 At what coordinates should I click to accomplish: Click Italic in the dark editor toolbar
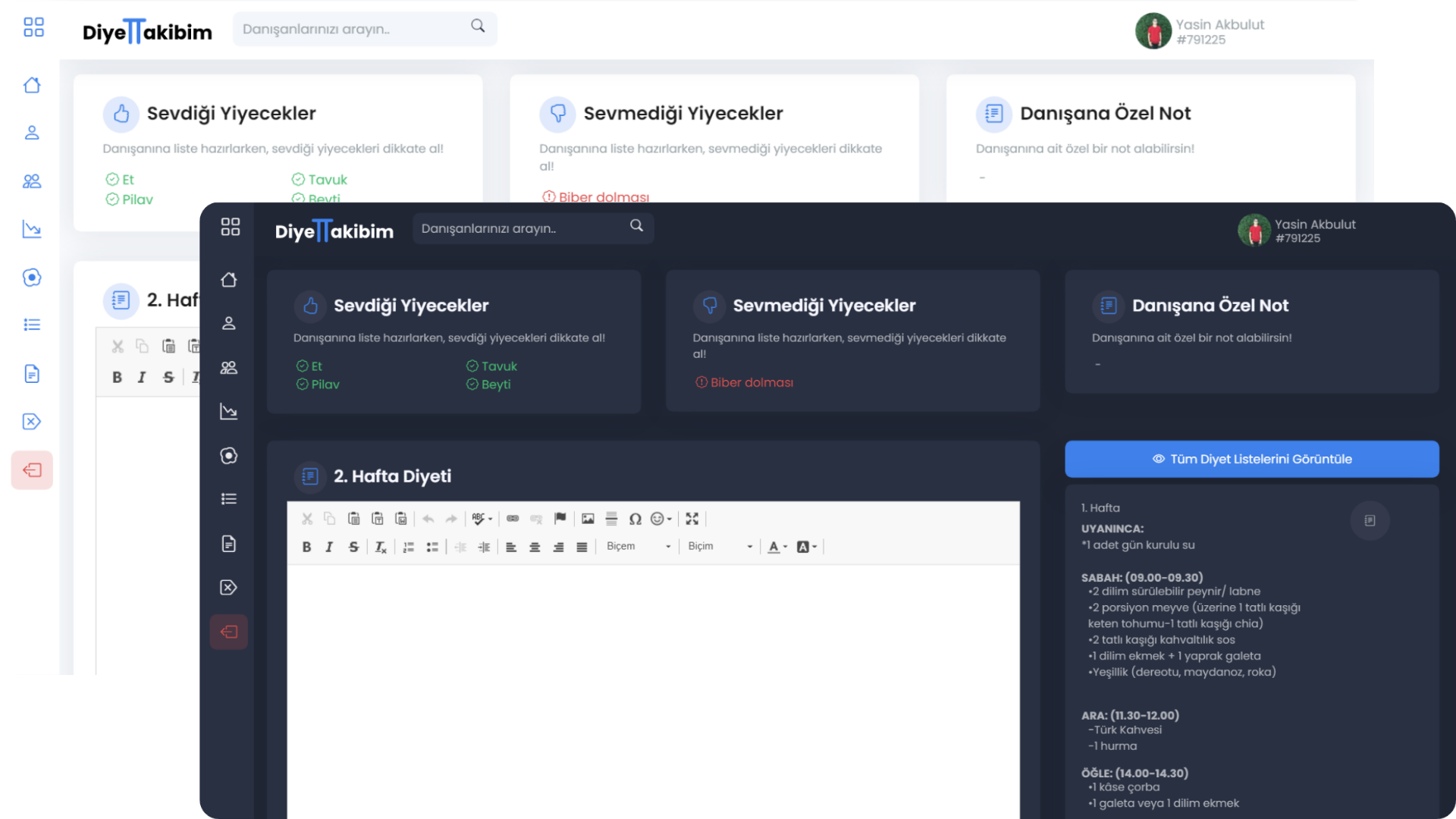tap(329, 547)
